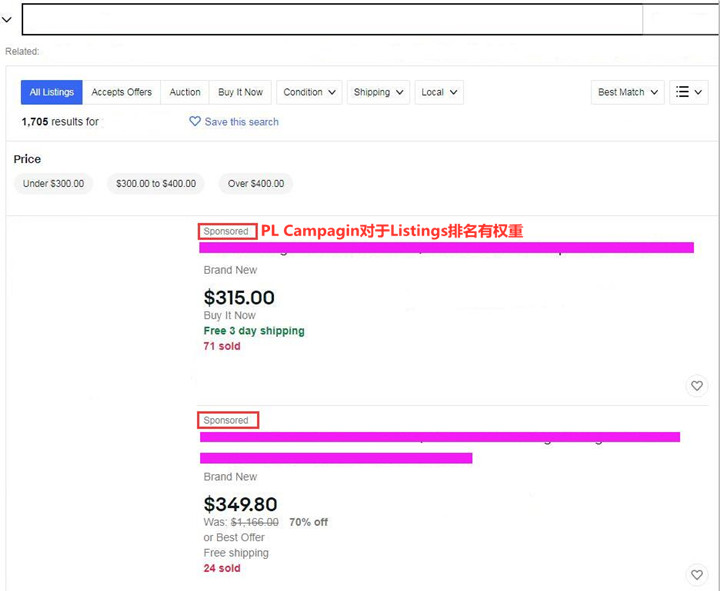Choose the Over $400.00 price filter
This screenshot has height=591, width=720.
coord(256,184)
